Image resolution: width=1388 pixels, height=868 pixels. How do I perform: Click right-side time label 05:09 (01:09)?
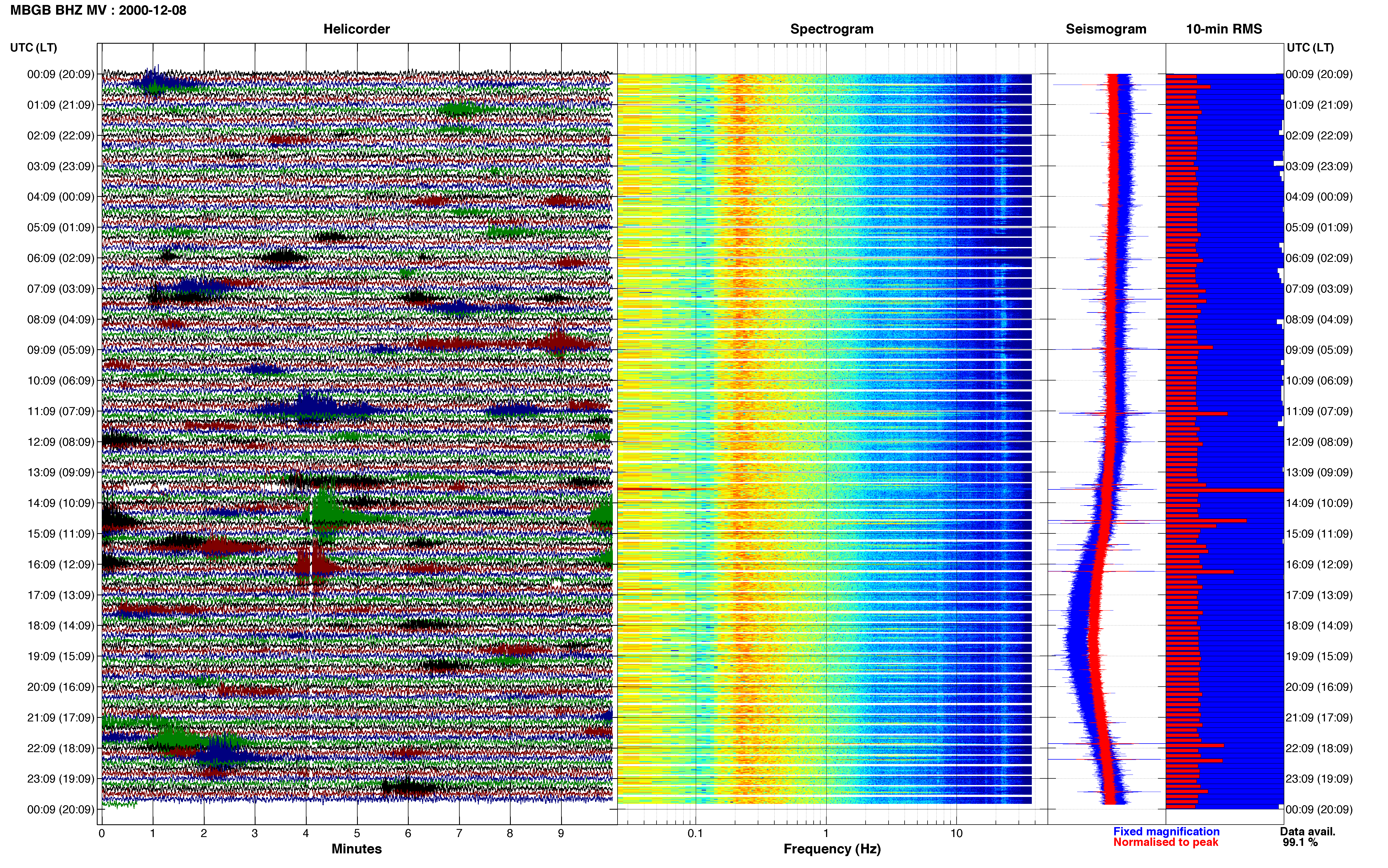tap(1319, 227)
